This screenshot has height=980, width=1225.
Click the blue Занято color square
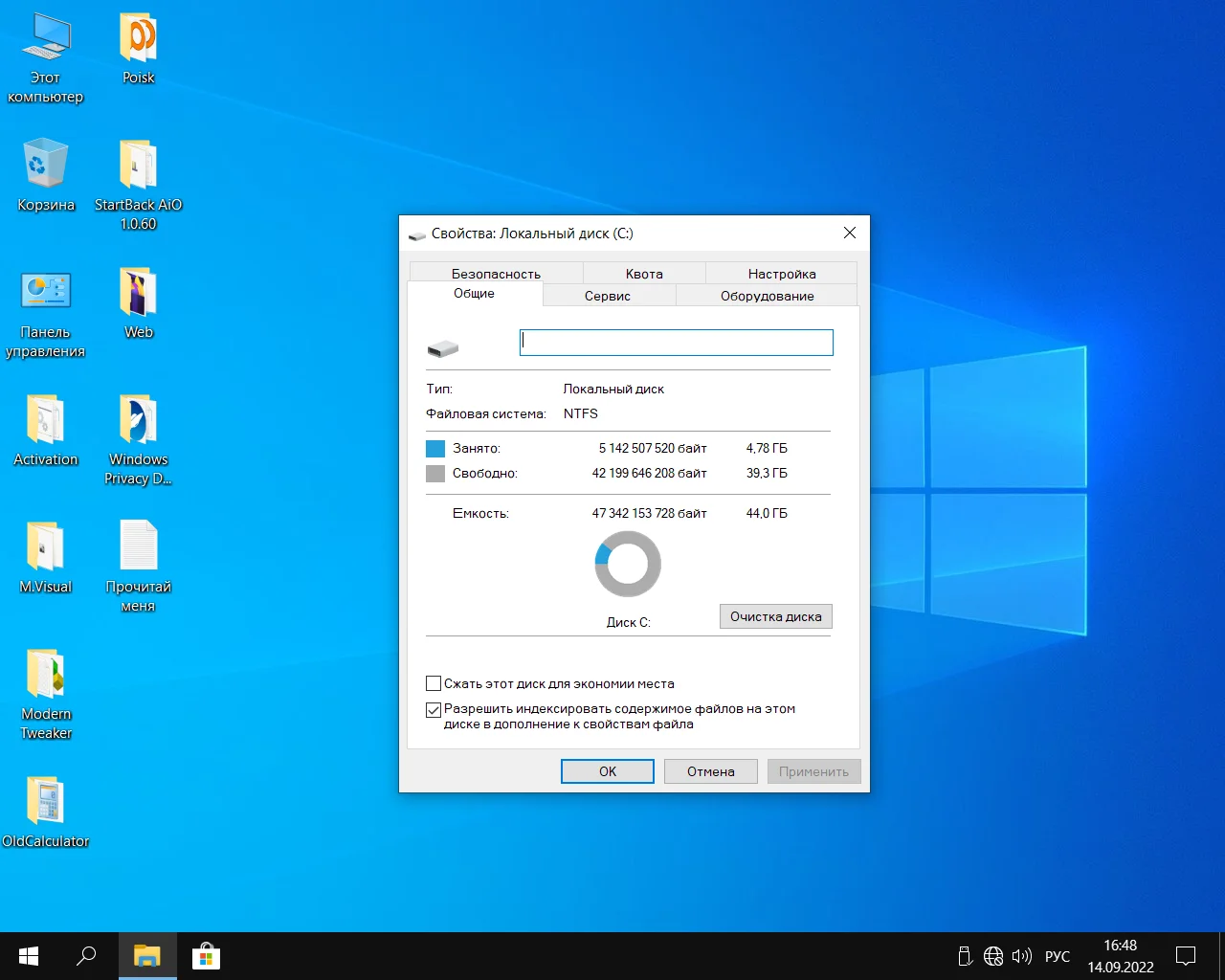point(435,448)
